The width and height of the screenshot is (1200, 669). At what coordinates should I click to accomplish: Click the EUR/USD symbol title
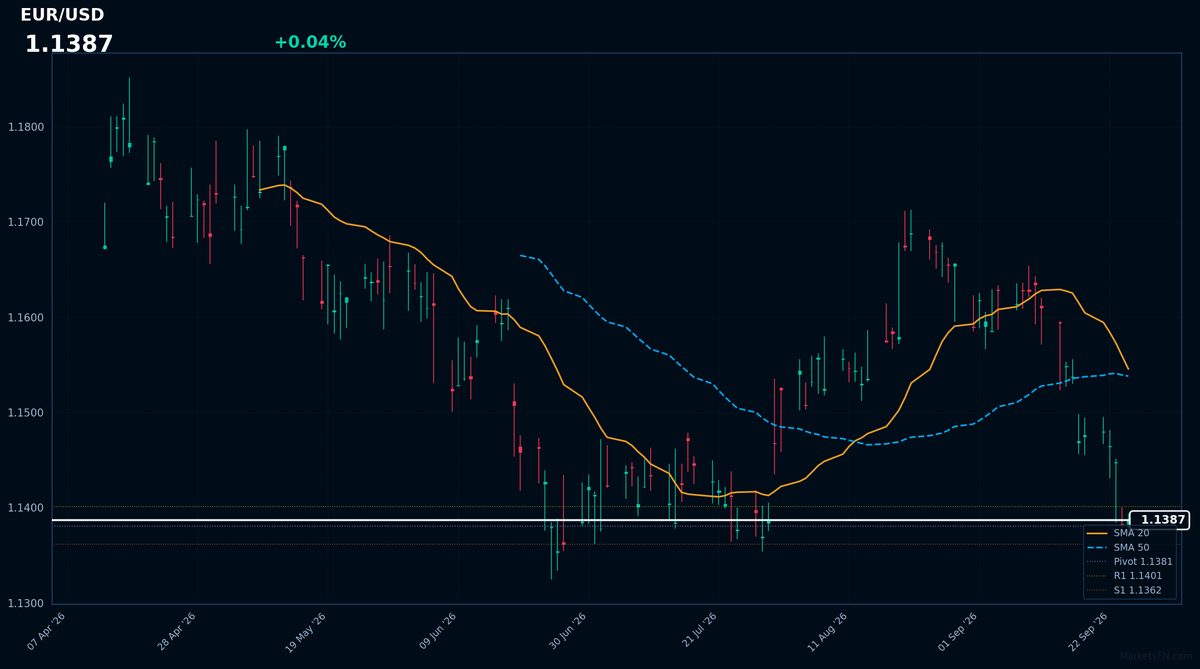pyautogui.click(x=62, y=15)
